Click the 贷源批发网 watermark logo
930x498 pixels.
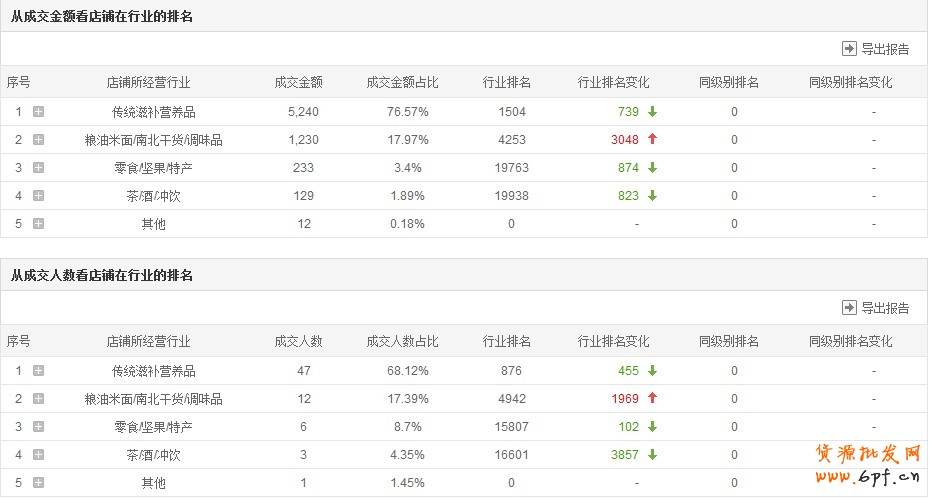coord(868,463)
